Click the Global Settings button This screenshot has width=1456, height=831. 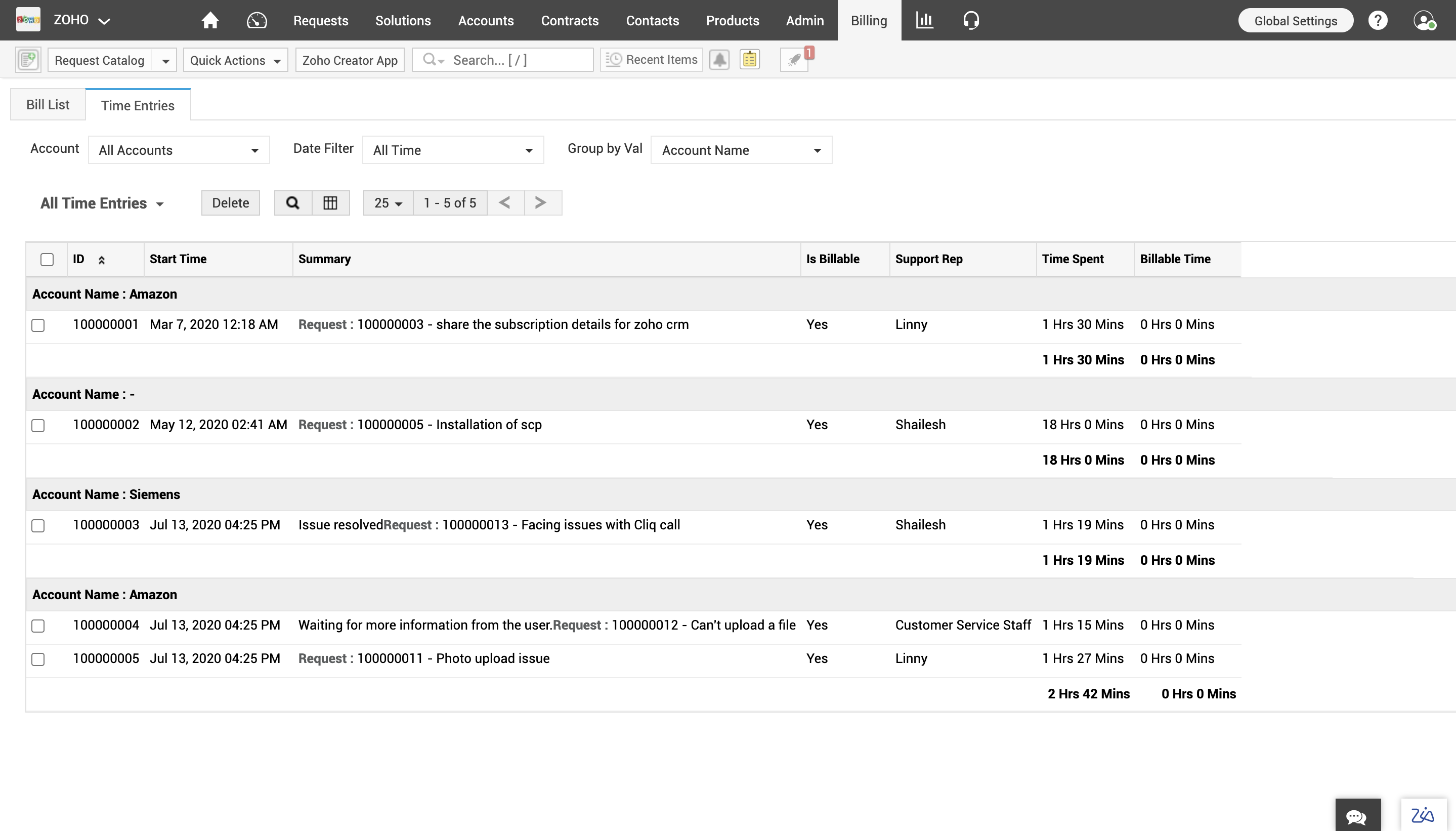tap(1295, 21)
